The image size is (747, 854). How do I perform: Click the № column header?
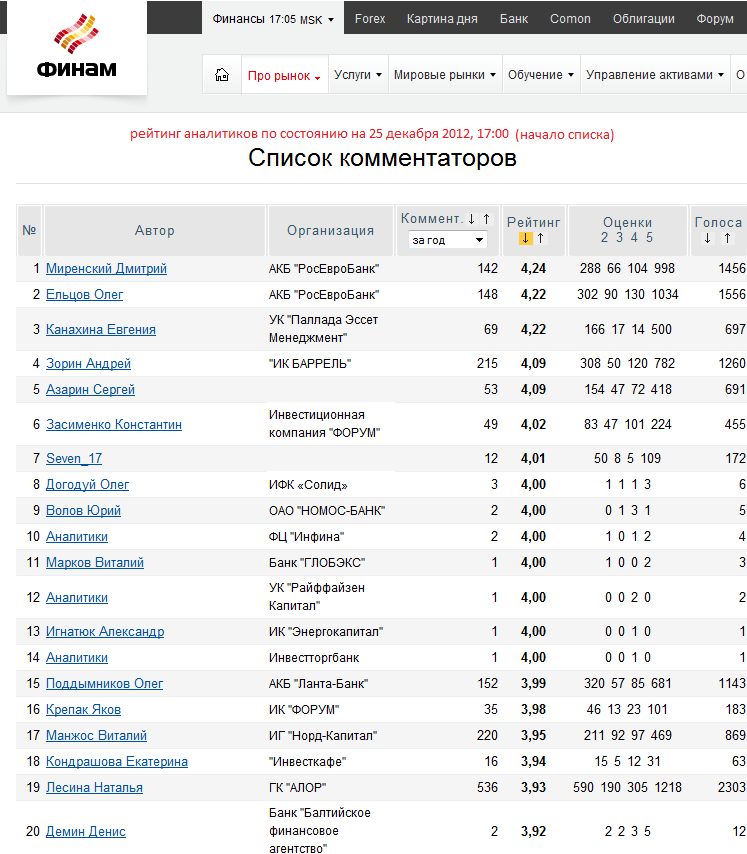(29, 230)
